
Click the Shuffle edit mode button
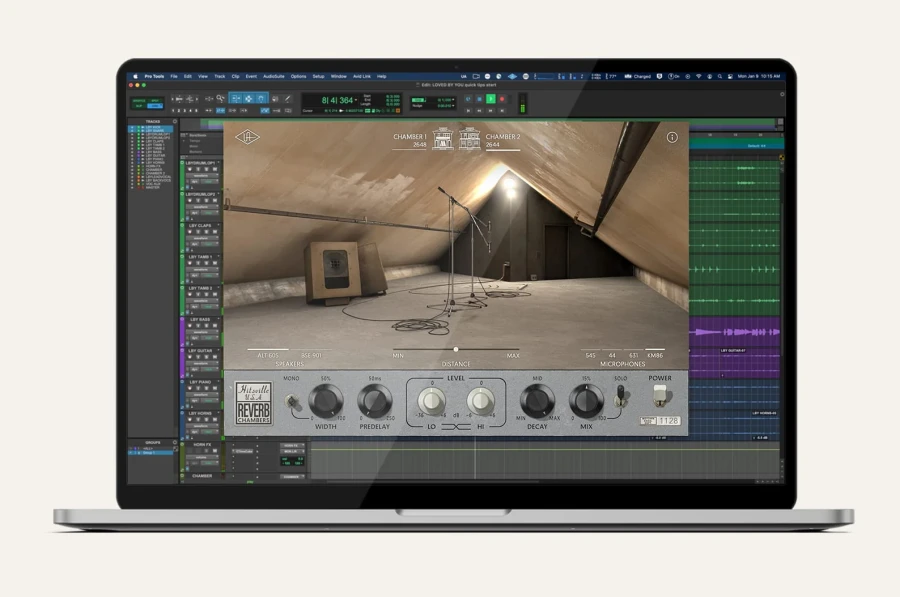(x=139, y=101)
